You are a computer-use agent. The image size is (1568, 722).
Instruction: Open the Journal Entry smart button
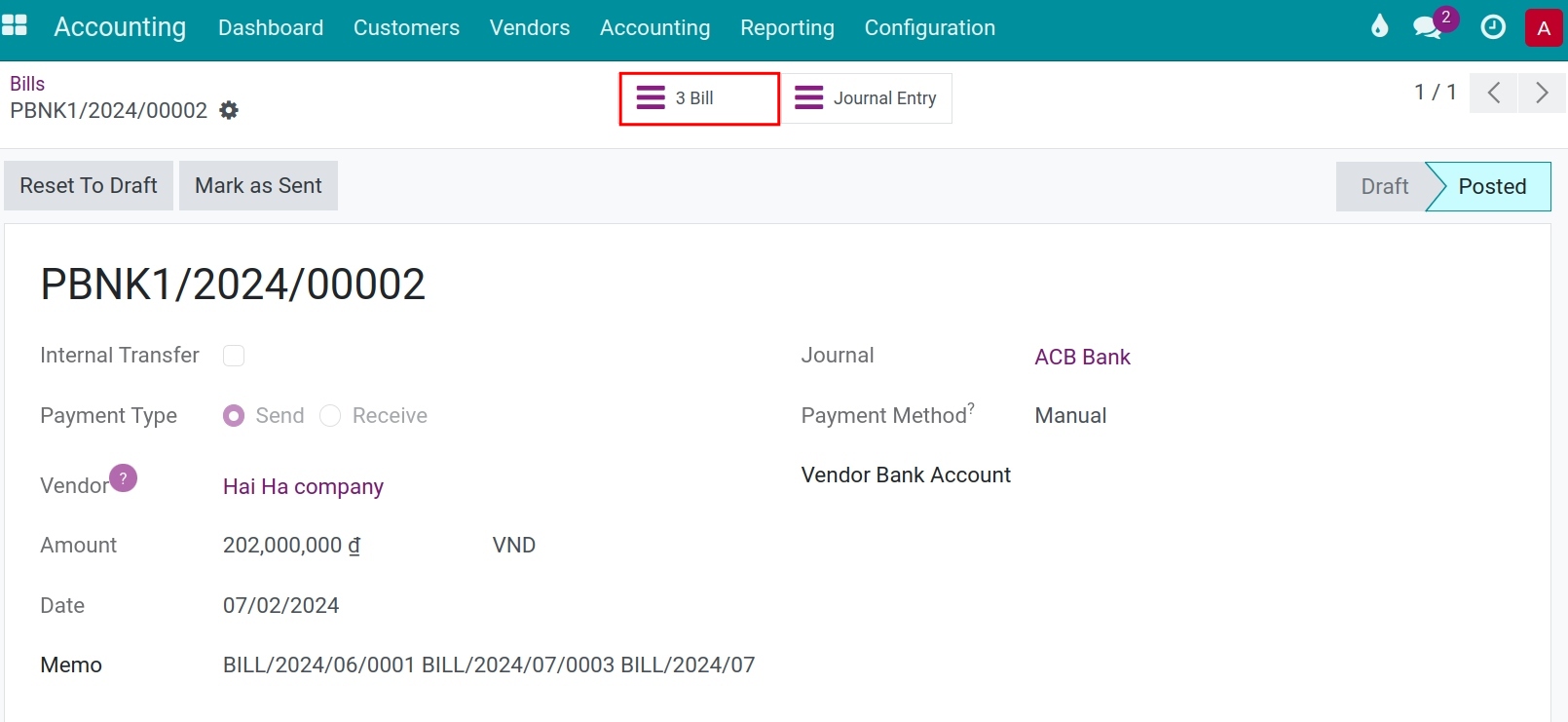[x=866, y=98]
